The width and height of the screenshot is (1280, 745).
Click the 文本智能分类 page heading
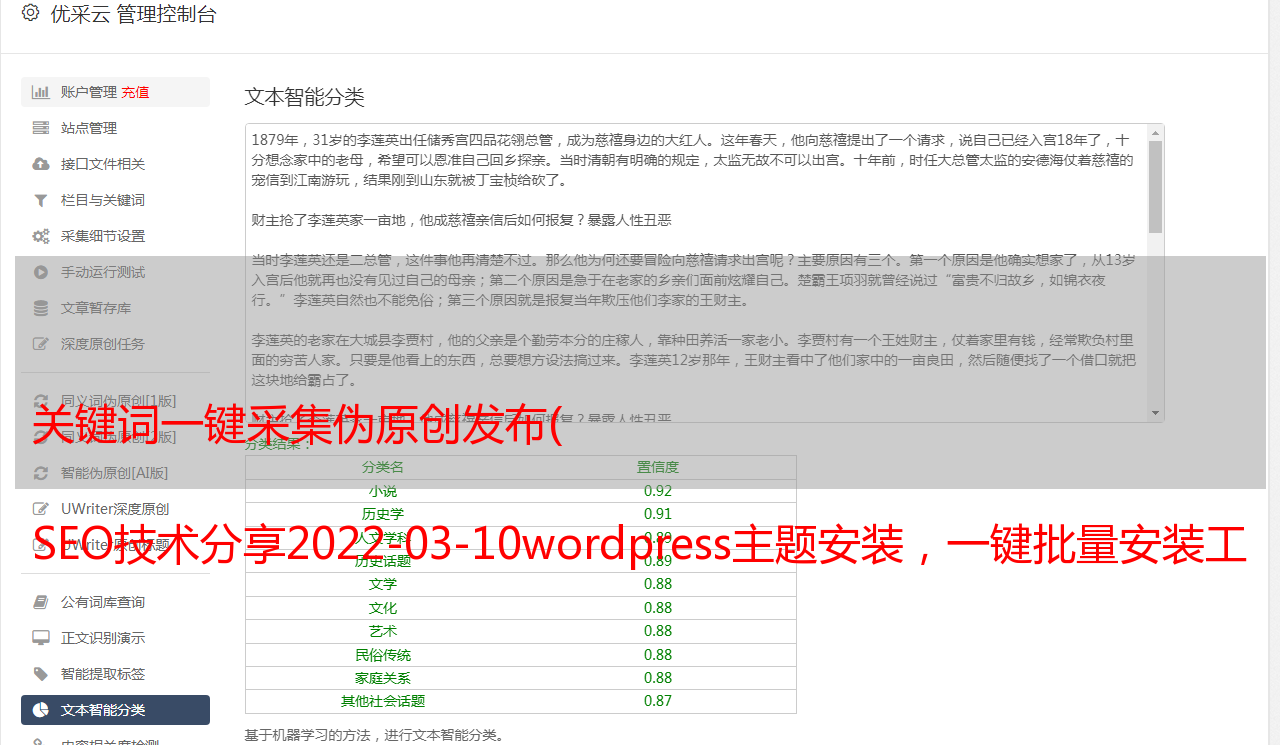coord(305,97)
